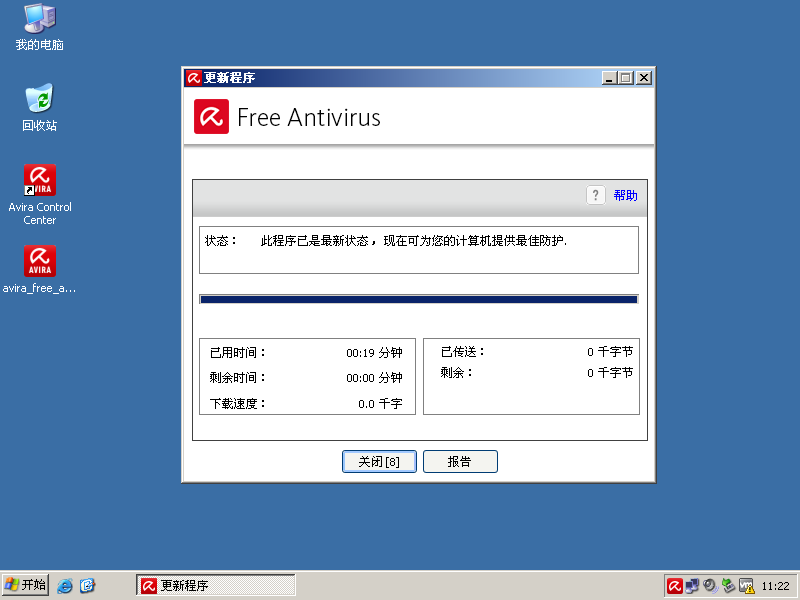The image size is (800, 600).
Task: Select the 更新程序 taskbar button
Action: click(215, 585)
